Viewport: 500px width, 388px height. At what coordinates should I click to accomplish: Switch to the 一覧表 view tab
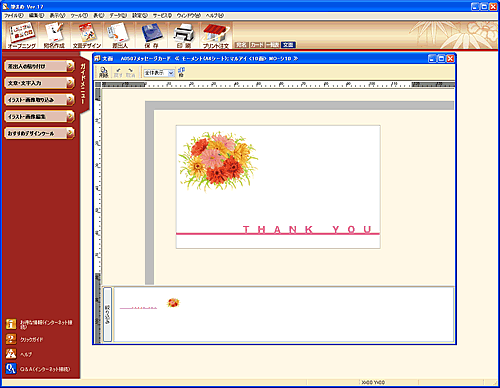272,45
